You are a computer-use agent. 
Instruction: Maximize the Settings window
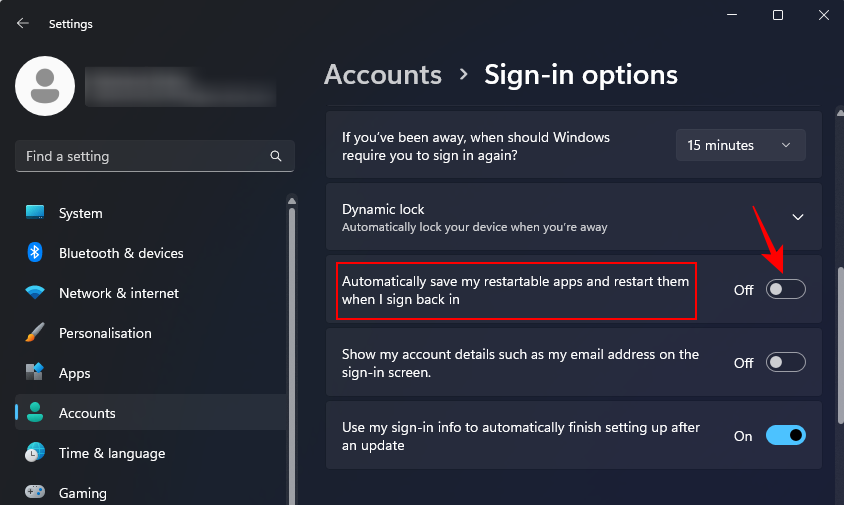(778, 15)
